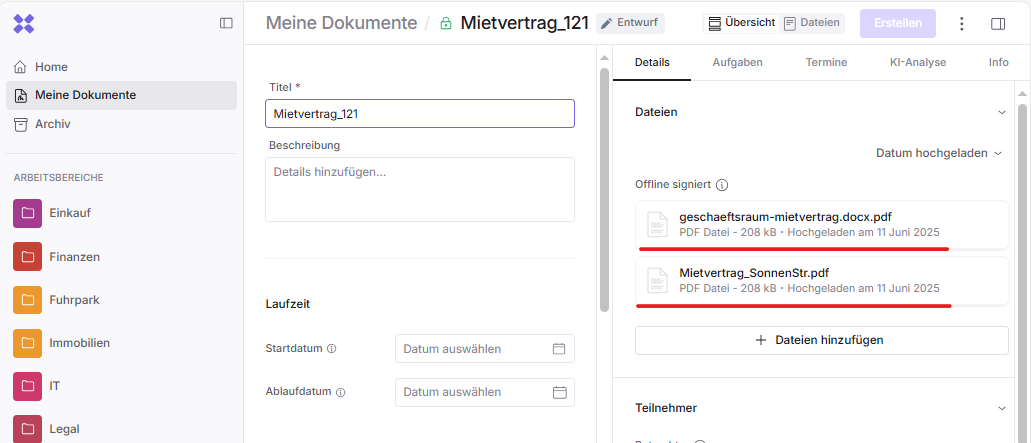Click into the Beschreibung text area
The height and width of the screenshot is (443, 1031).
coord(419,189)
